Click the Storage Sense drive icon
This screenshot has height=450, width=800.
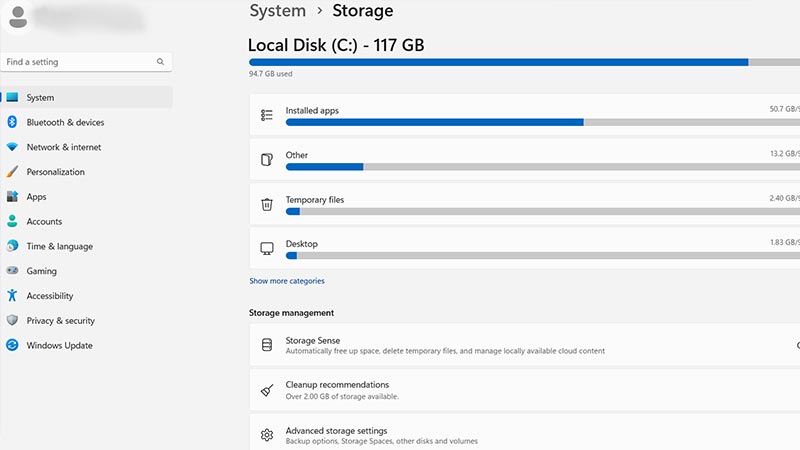click(x=267, y=345)
